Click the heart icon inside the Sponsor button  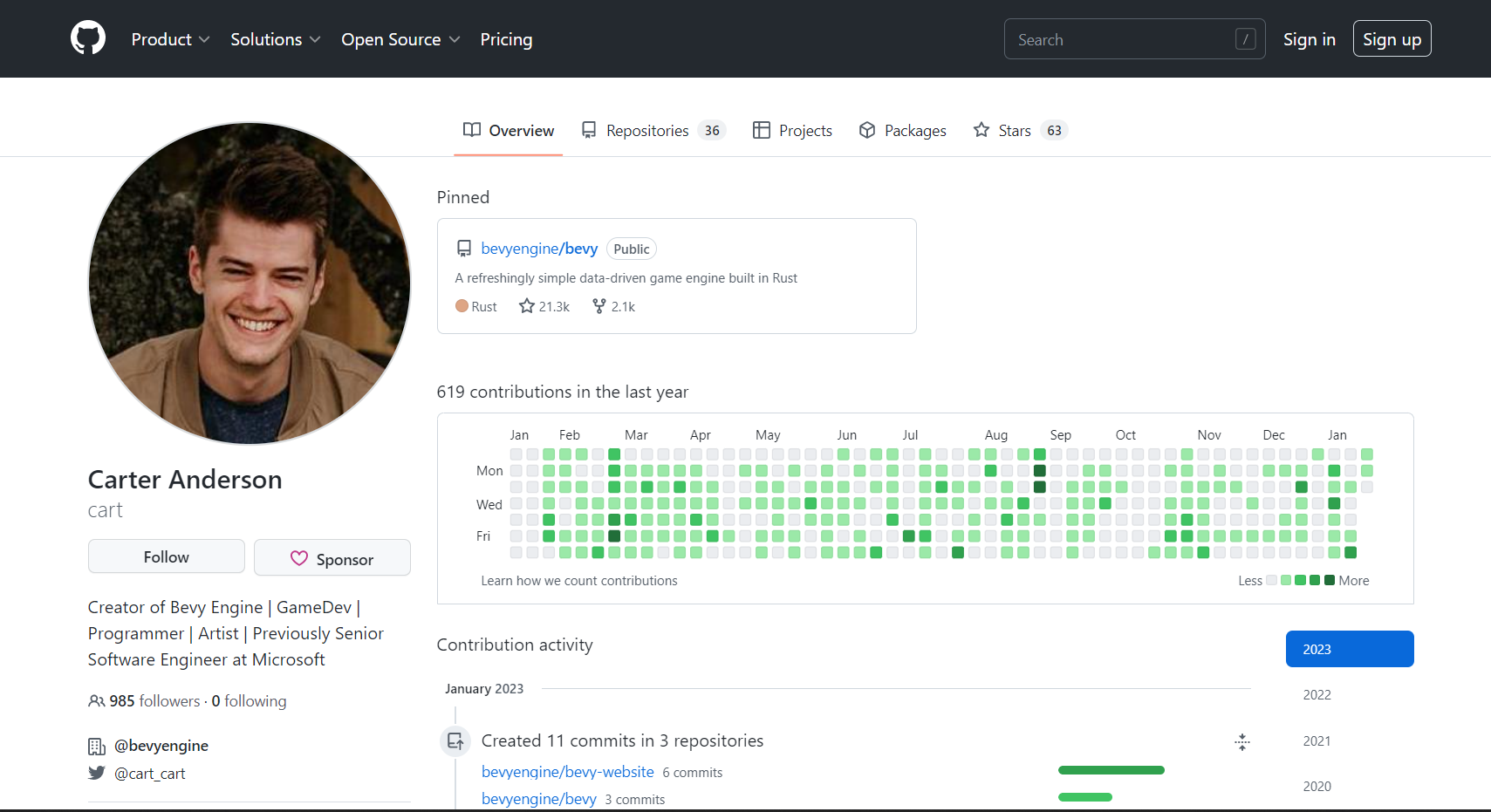(x=299, y=558)
